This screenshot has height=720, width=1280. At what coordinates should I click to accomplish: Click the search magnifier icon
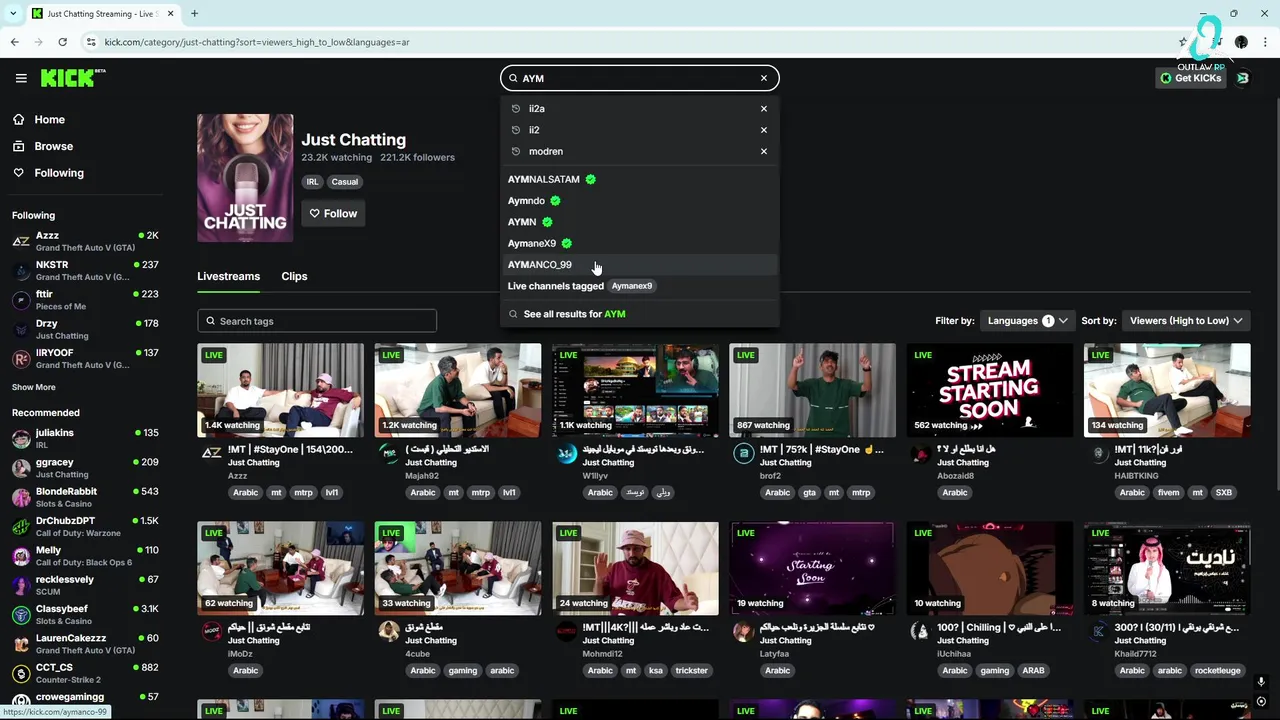[513, 78]
